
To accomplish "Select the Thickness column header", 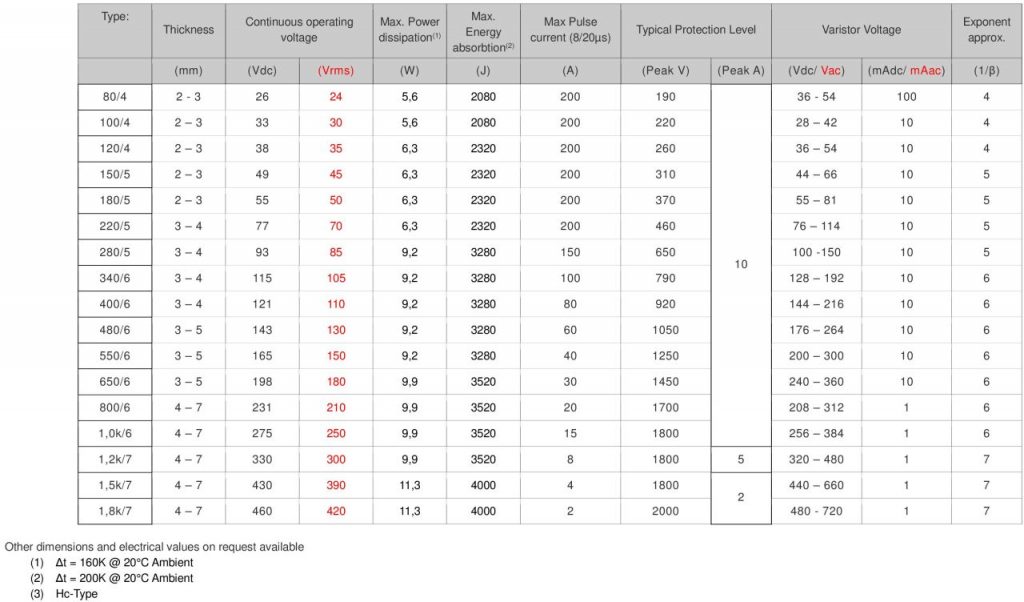I will (x=189, y=30).
